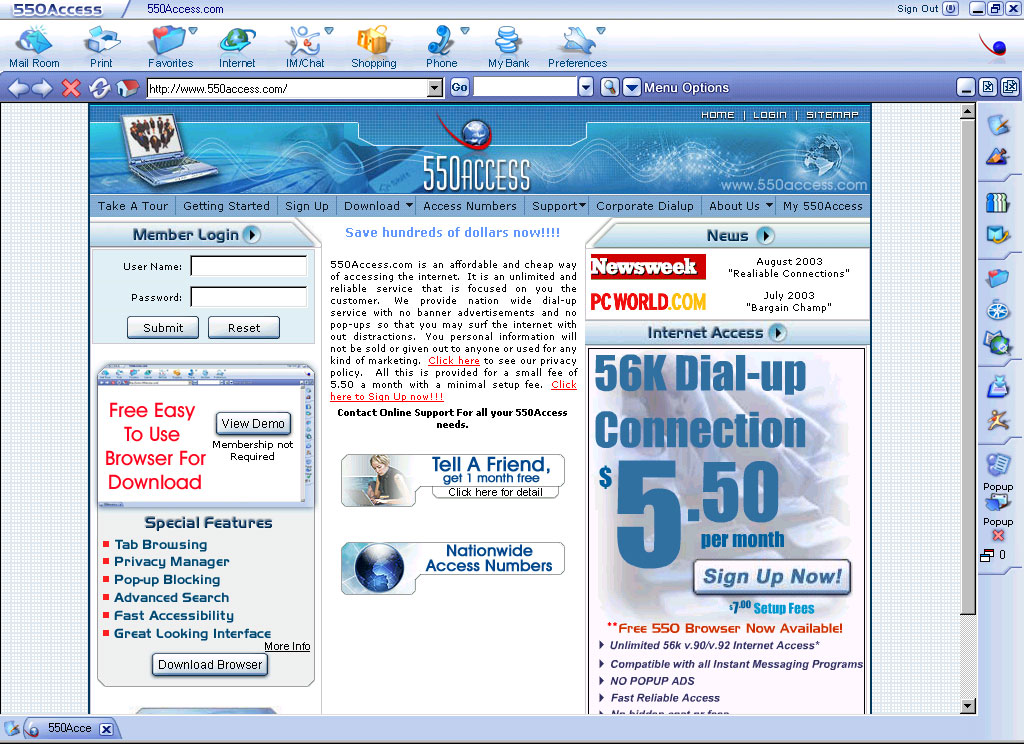Expand the Support nav menu

(x=582, y=205)
